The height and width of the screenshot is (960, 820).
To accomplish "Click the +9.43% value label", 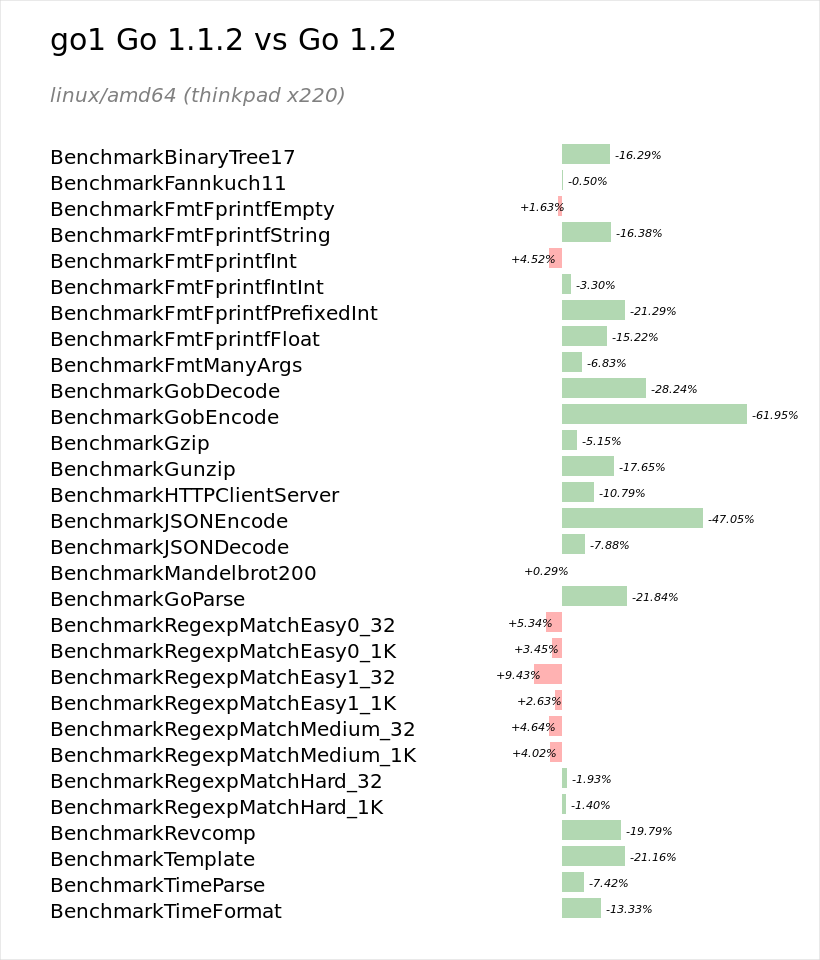I will (518, 675).
